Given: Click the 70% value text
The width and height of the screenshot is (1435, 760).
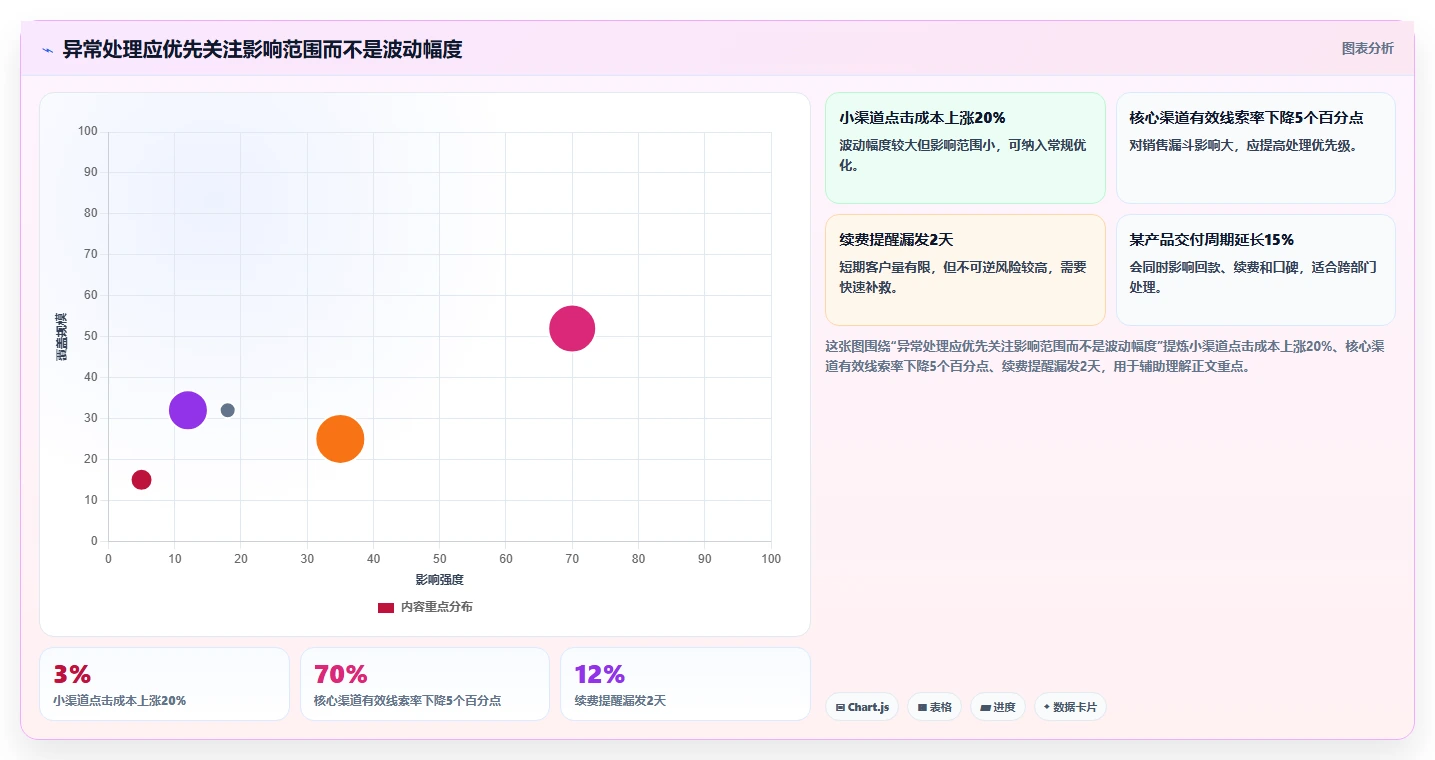Looking at the screenshot, I should pyautogui.click(x=341, y=674).
